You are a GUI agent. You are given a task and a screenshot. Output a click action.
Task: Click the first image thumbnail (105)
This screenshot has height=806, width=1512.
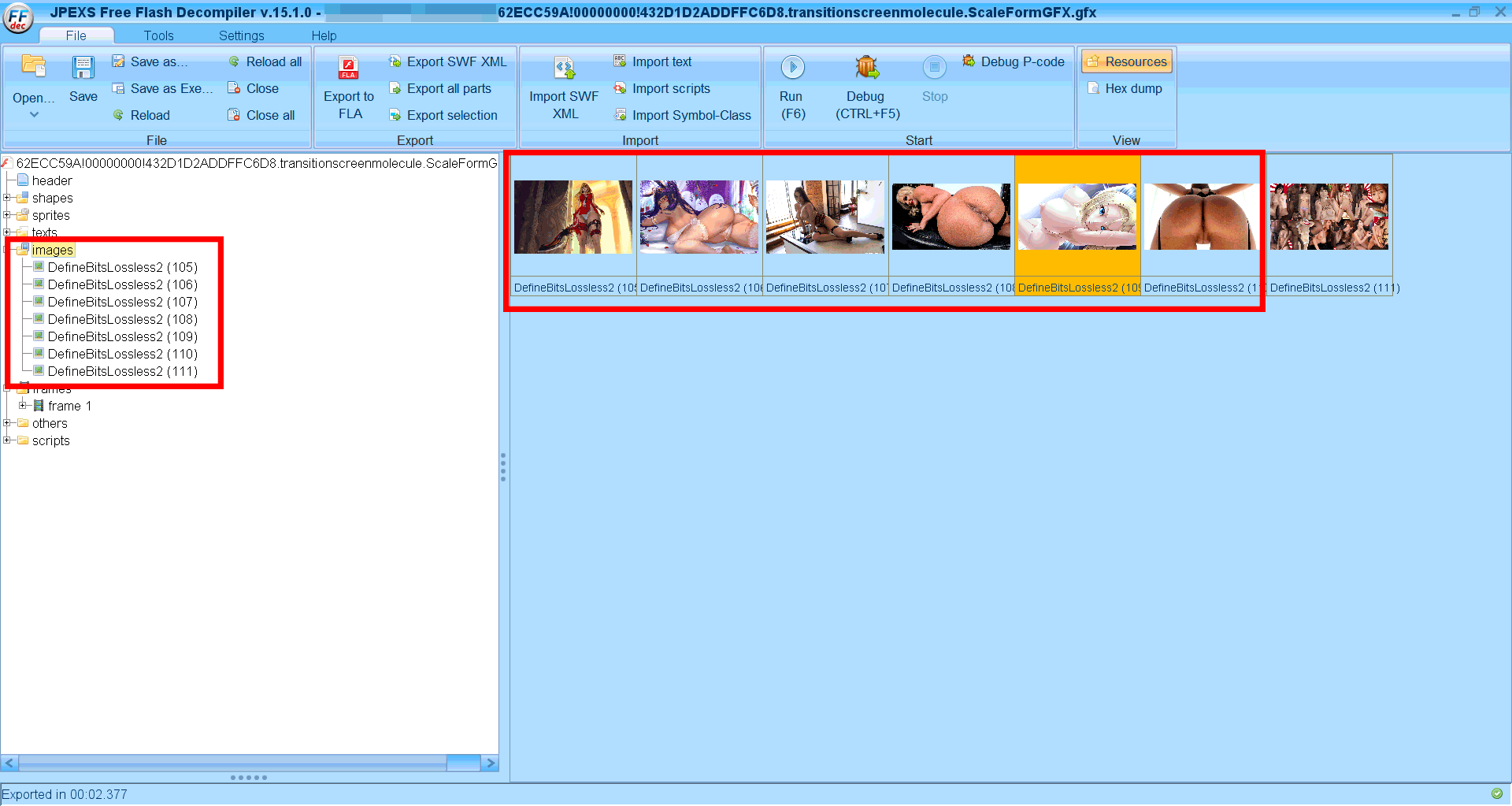pyautogui.click(x=573, y=217)
